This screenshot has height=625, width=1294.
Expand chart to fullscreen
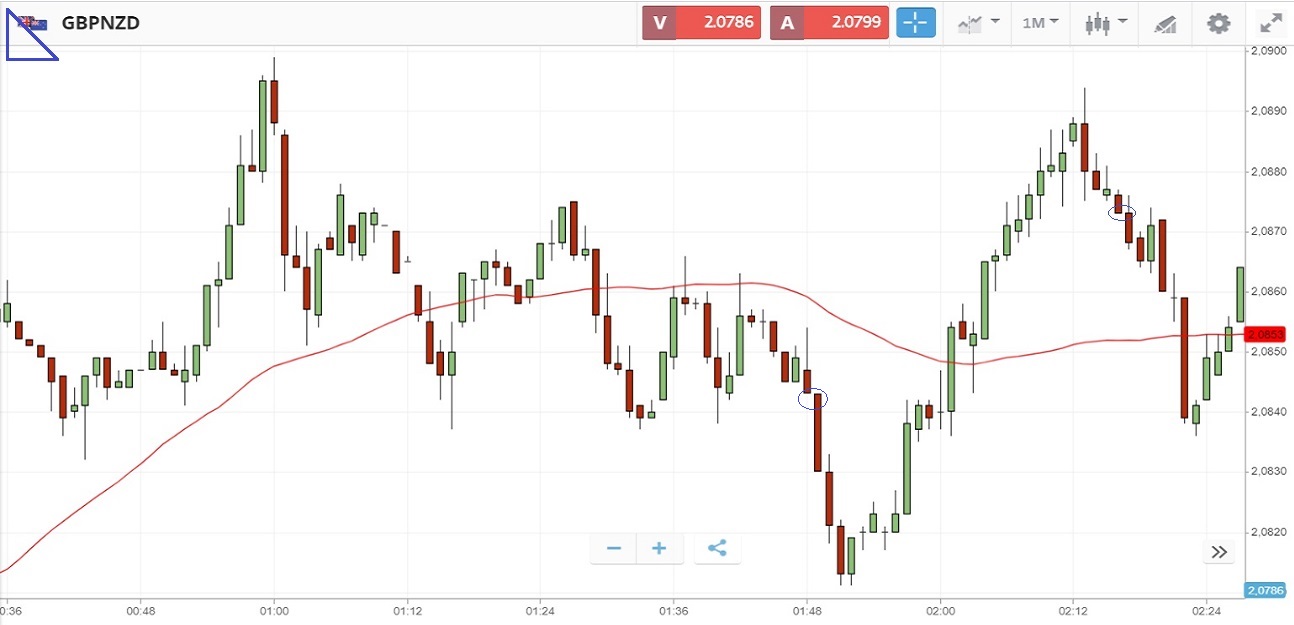(1270, 23)
